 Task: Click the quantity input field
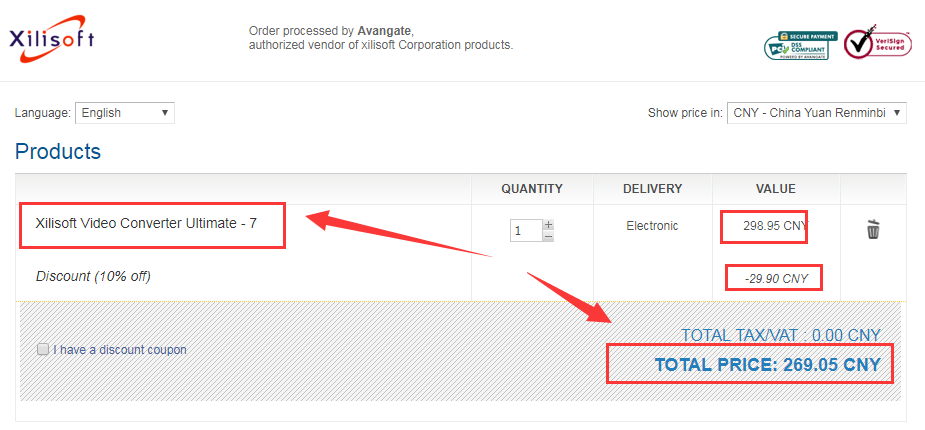526,231
